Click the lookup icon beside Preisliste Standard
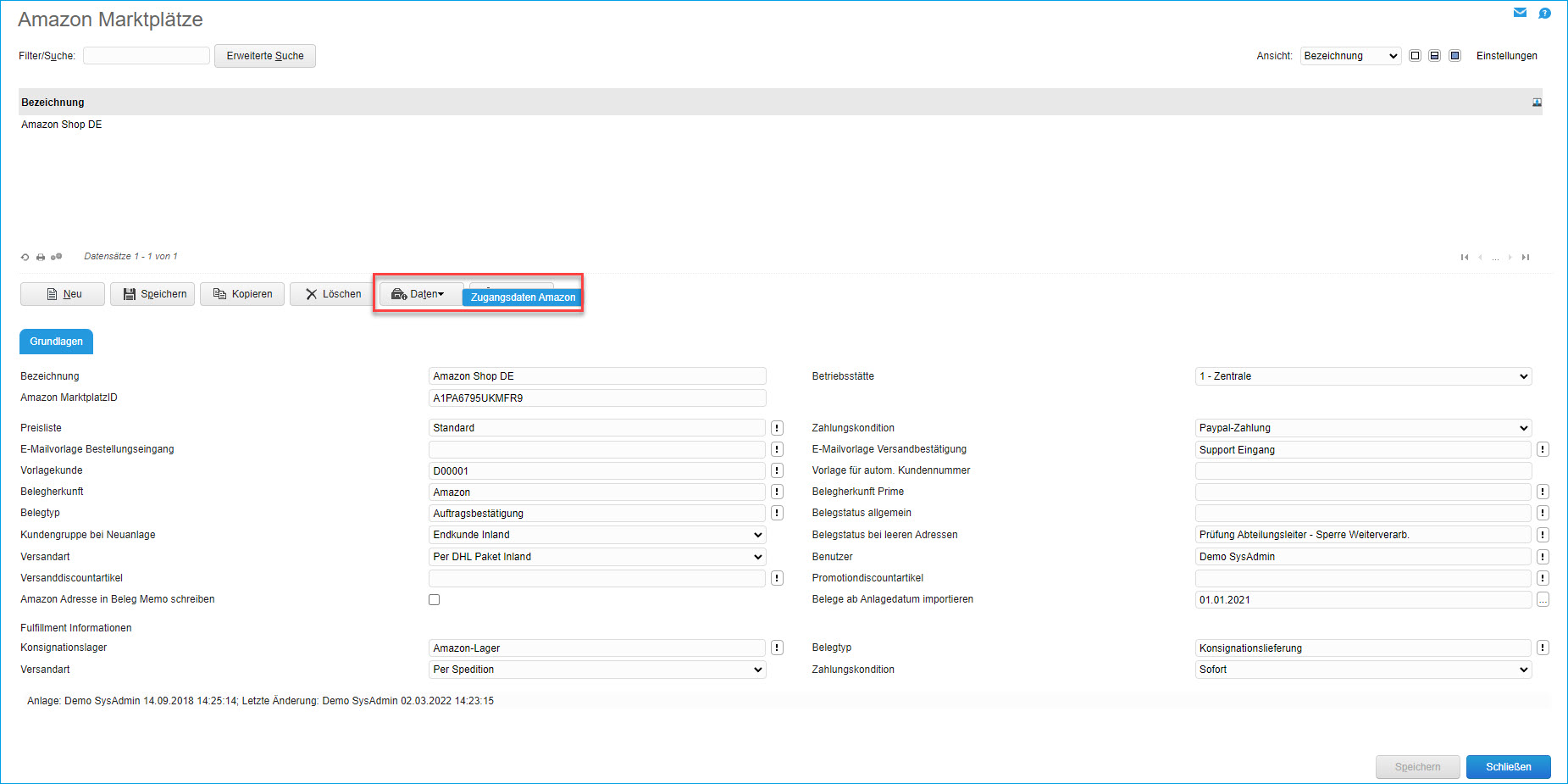The height and width of the screenshot is (784, 1568). tap(777, 428)
